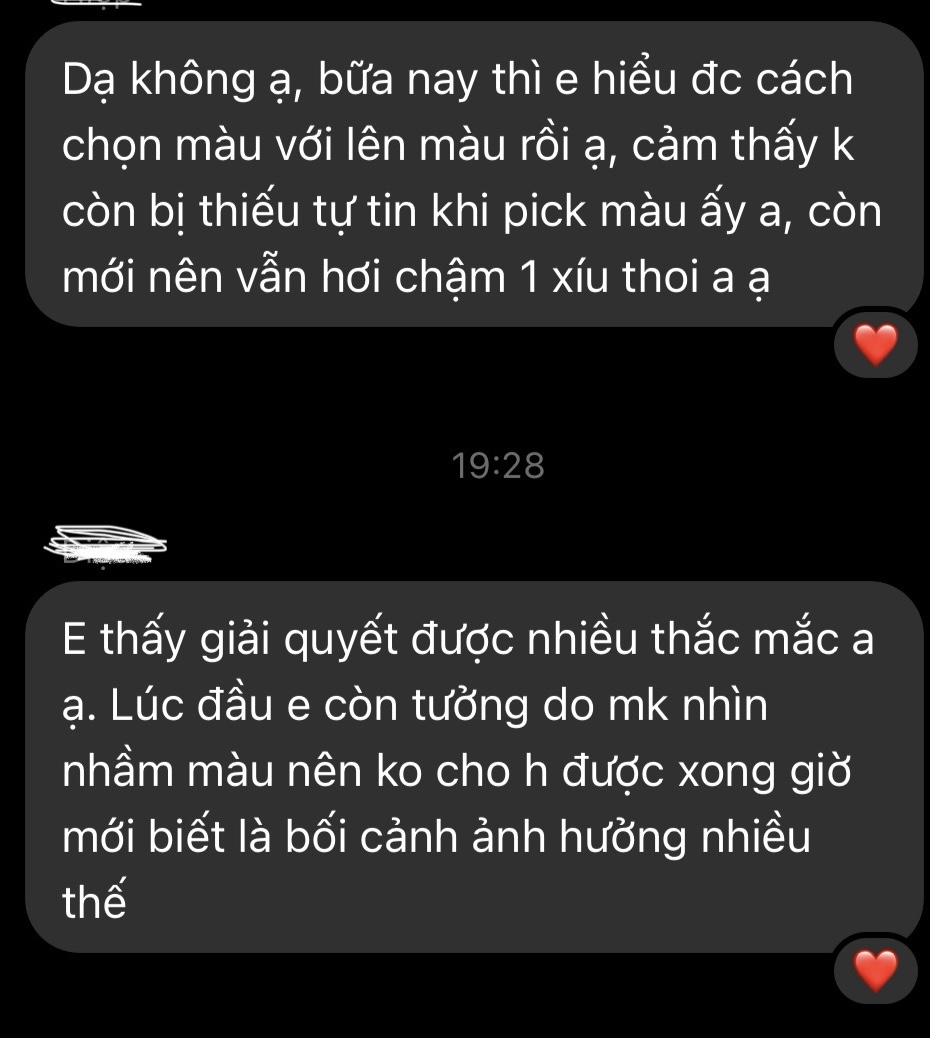The image size is (930, 1038).
Task: Click the word "pick" in the first message
Action: click(x=544, y=212)
